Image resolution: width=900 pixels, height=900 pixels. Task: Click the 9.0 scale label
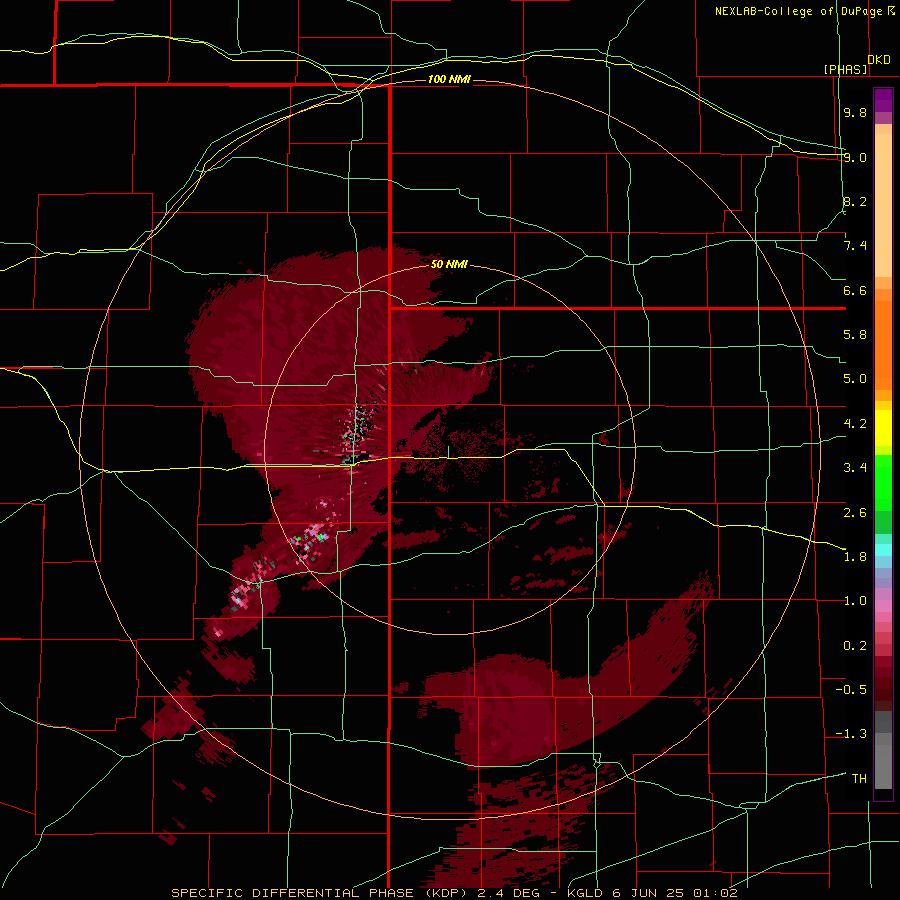tap(855, 157)
